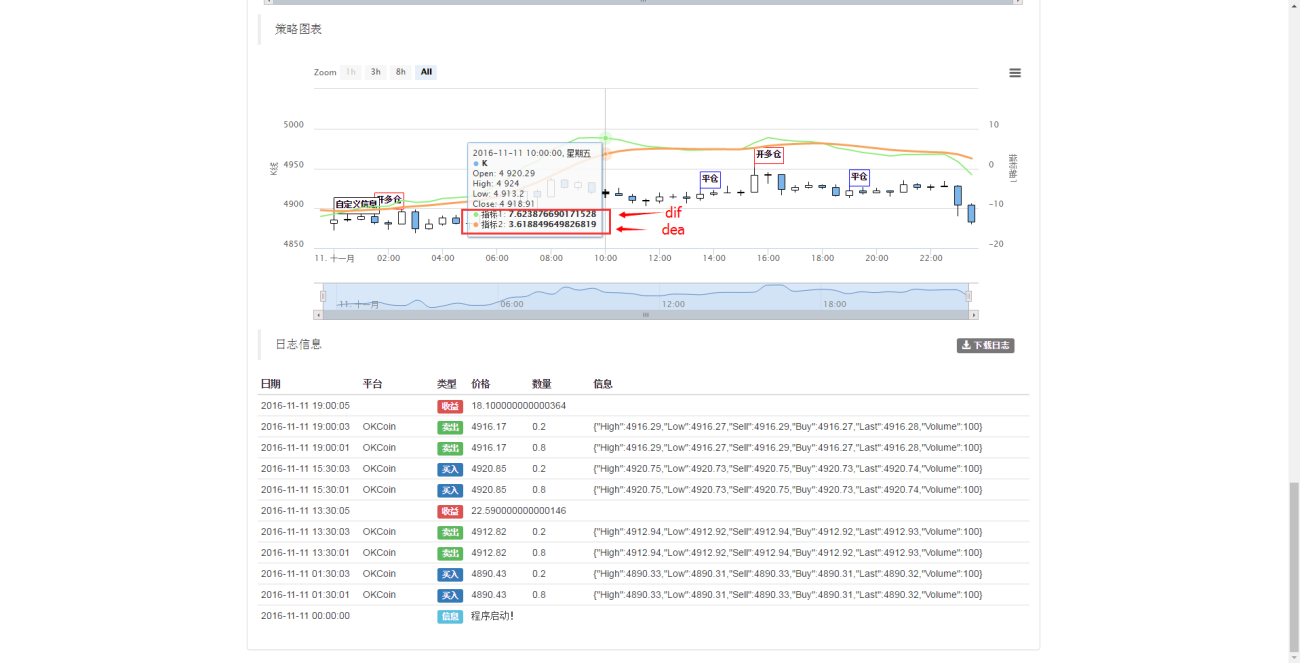Click the date 2016-11-11 00:00:00
1300x663 pixels.
click(x=305, y=616)
